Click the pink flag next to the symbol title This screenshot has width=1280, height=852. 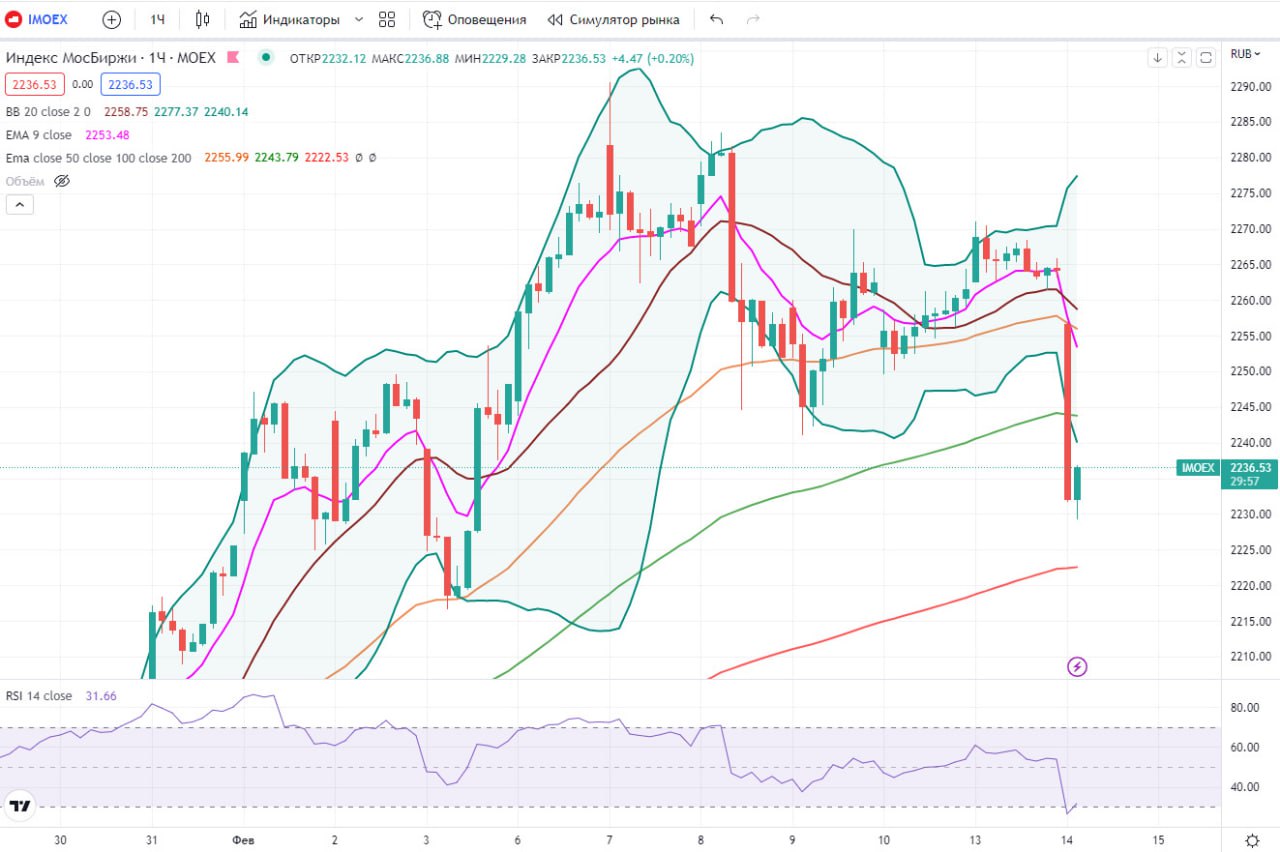point(233,58)
